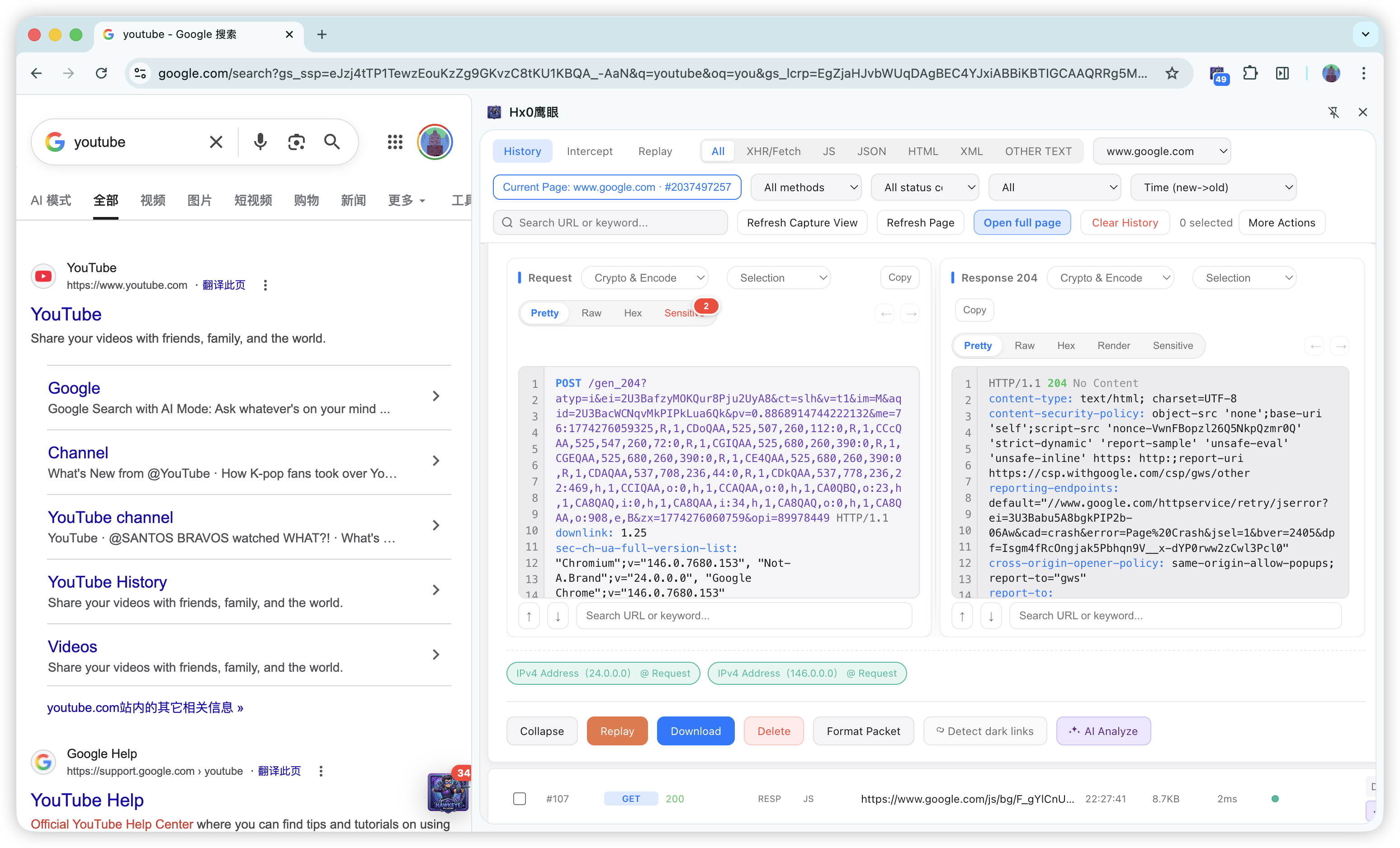Clear the Google search box text

click(x=216, y=142)
